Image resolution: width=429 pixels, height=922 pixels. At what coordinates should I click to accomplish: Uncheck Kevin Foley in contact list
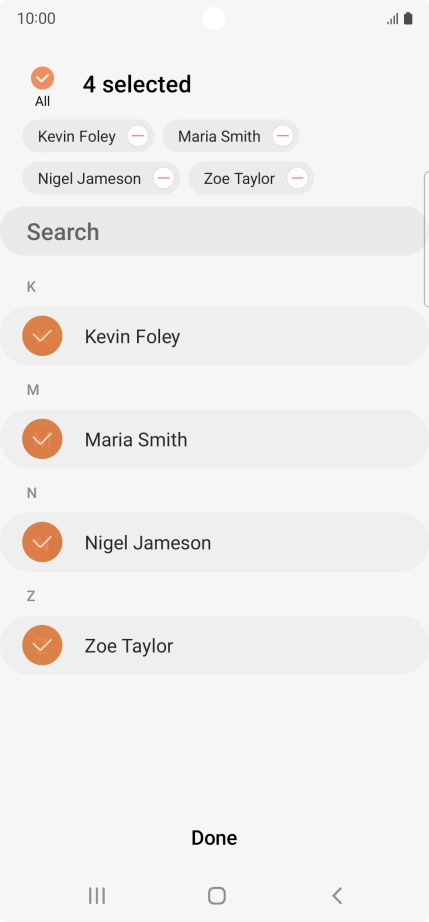coord(42,336)
